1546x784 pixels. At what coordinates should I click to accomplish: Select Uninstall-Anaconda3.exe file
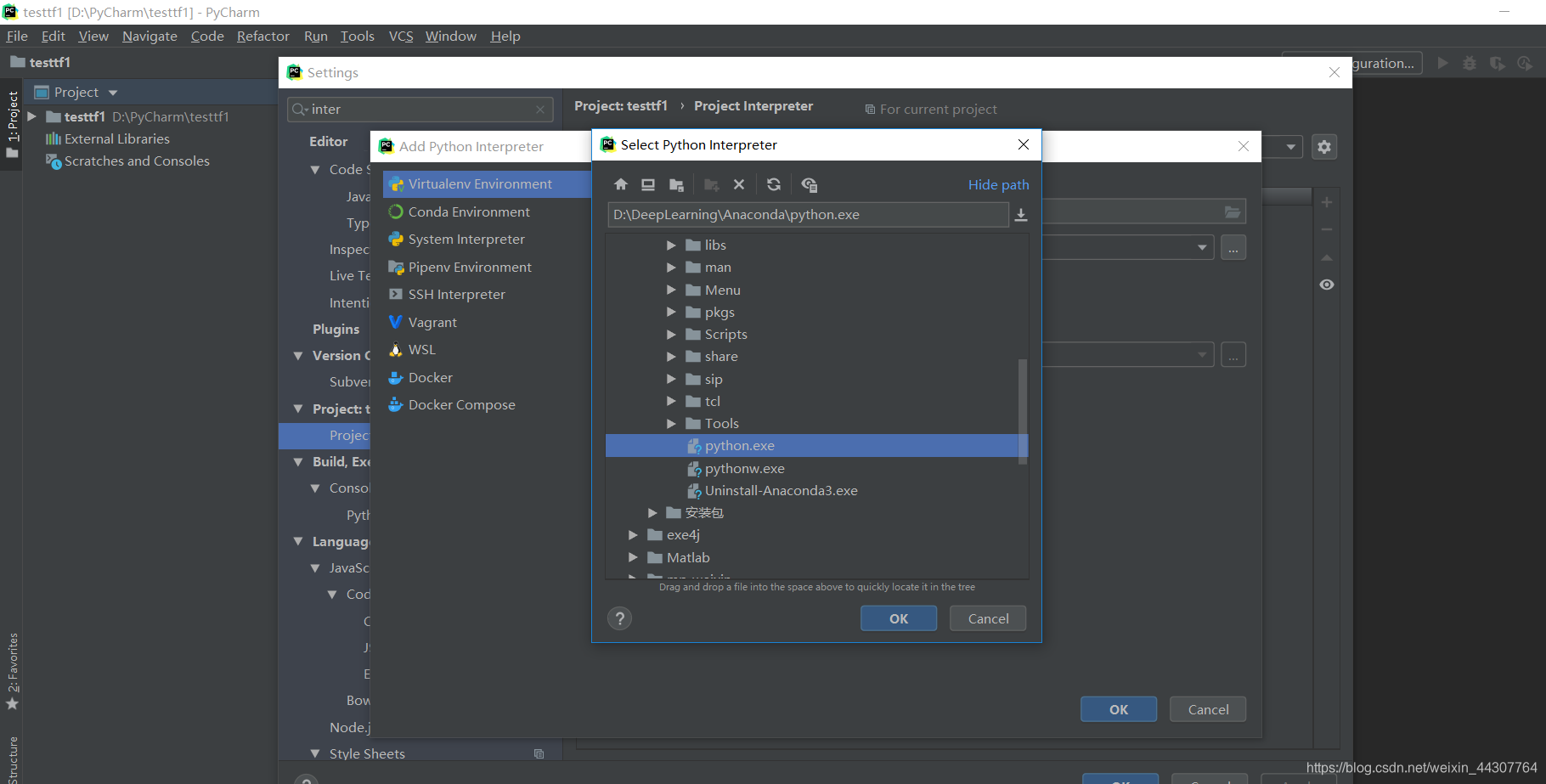click(x=781, y=490)
